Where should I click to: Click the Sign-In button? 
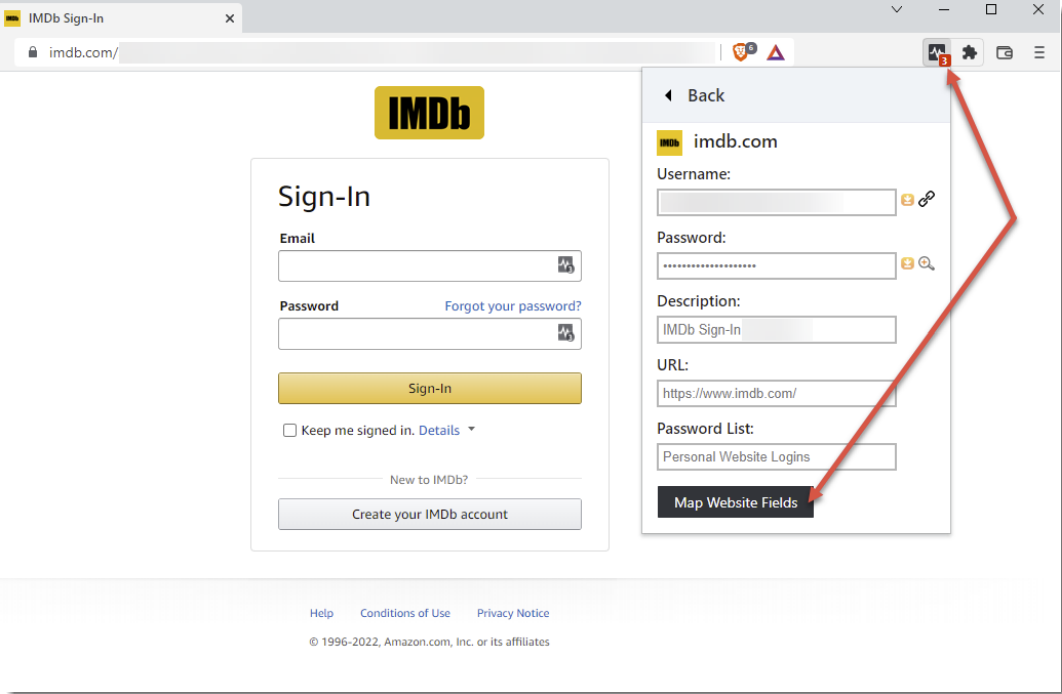pyautogui.click(x=429, y=388)
